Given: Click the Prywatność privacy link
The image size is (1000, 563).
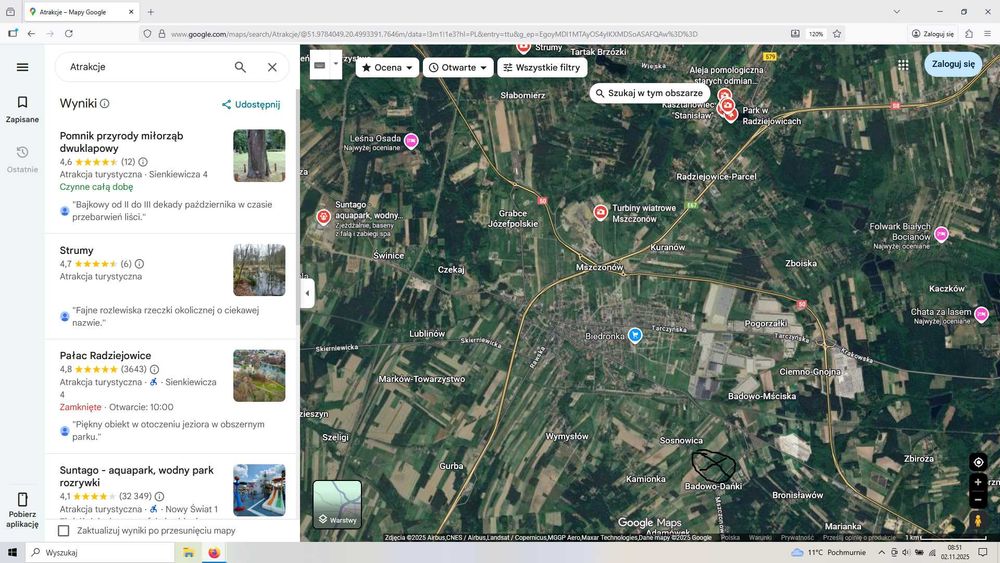Looking at the screenshot, I should tap(797, 537).
